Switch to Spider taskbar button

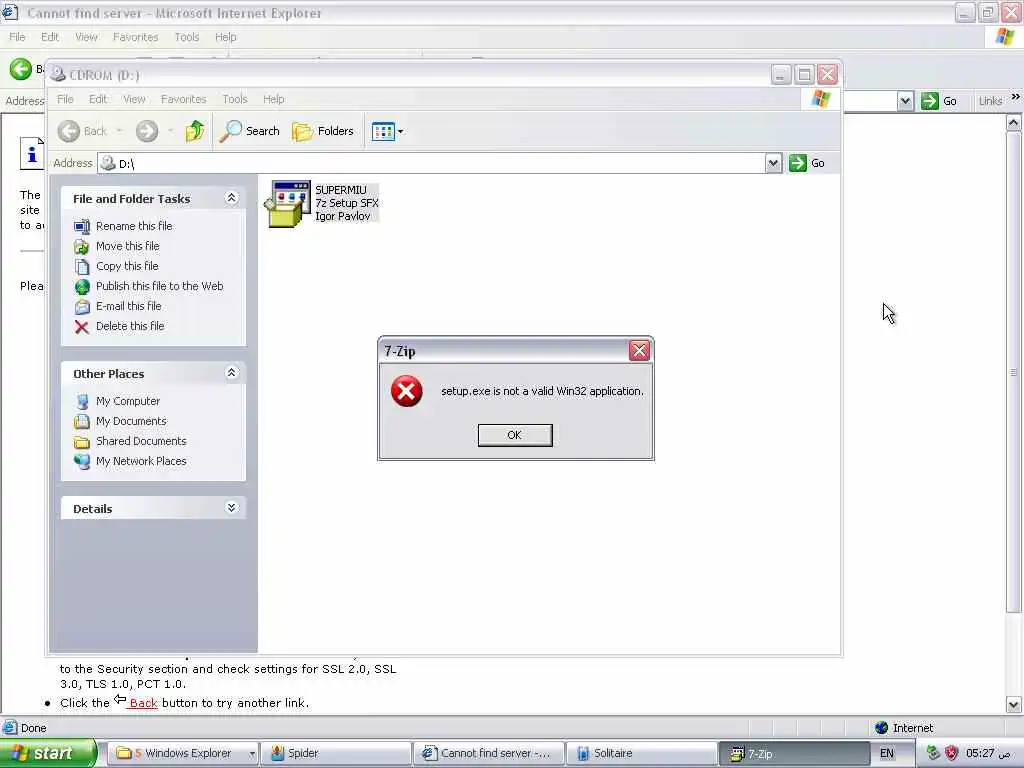tap(336, 753)
